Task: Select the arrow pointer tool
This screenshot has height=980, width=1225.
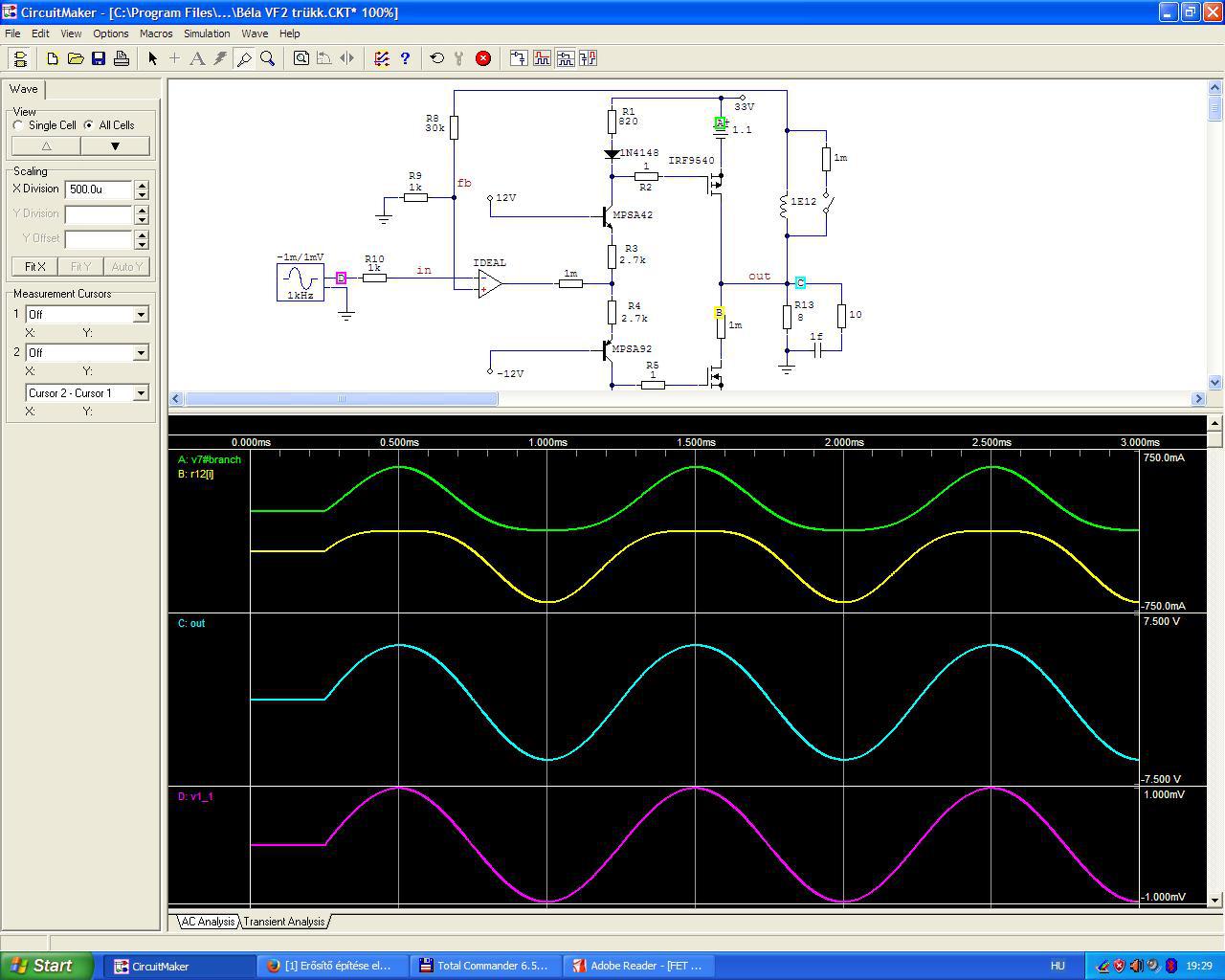Action: [x=152, y=58]
